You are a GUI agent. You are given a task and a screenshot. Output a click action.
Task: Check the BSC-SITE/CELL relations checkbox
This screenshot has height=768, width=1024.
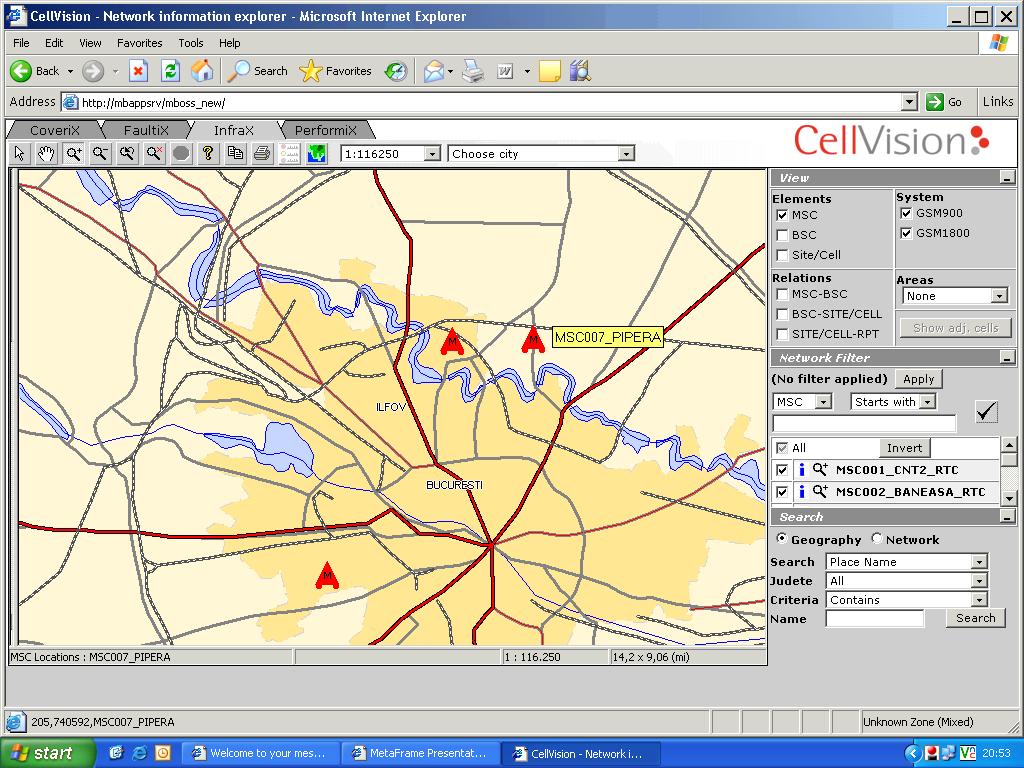(x=782, y=314)
